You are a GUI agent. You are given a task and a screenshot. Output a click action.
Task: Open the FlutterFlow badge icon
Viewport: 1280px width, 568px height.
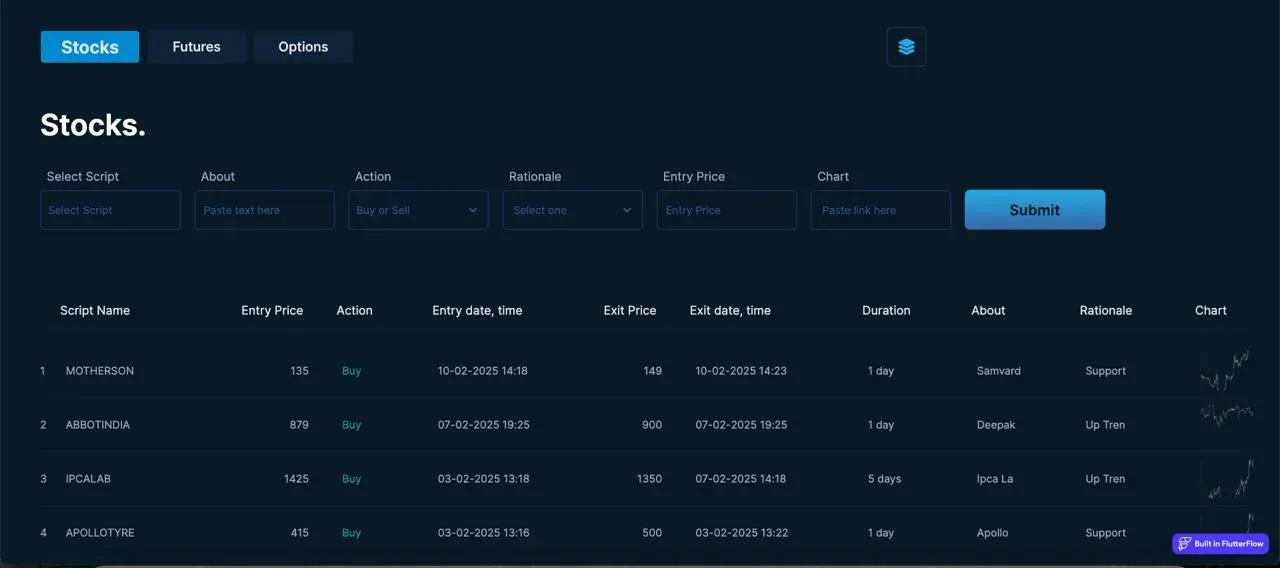(x=1184, y=544)
